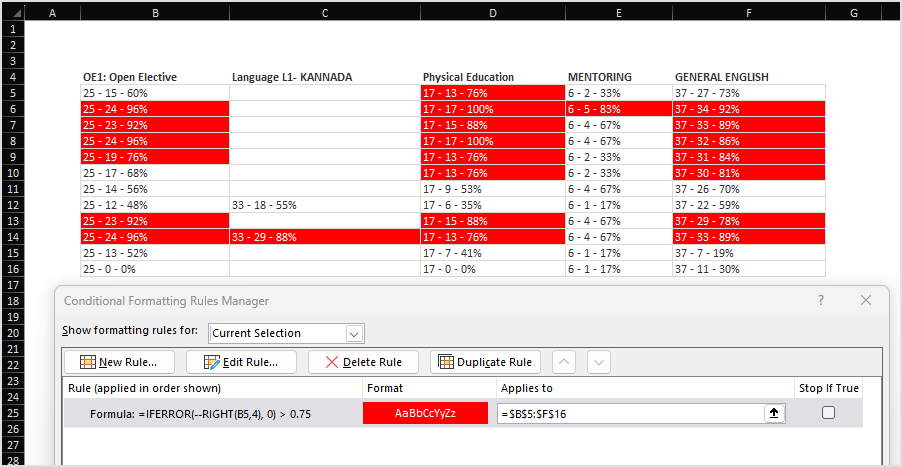This screenshot has width=902, height=467.
Task: Select column C header
Action: (x=325, y=13)
